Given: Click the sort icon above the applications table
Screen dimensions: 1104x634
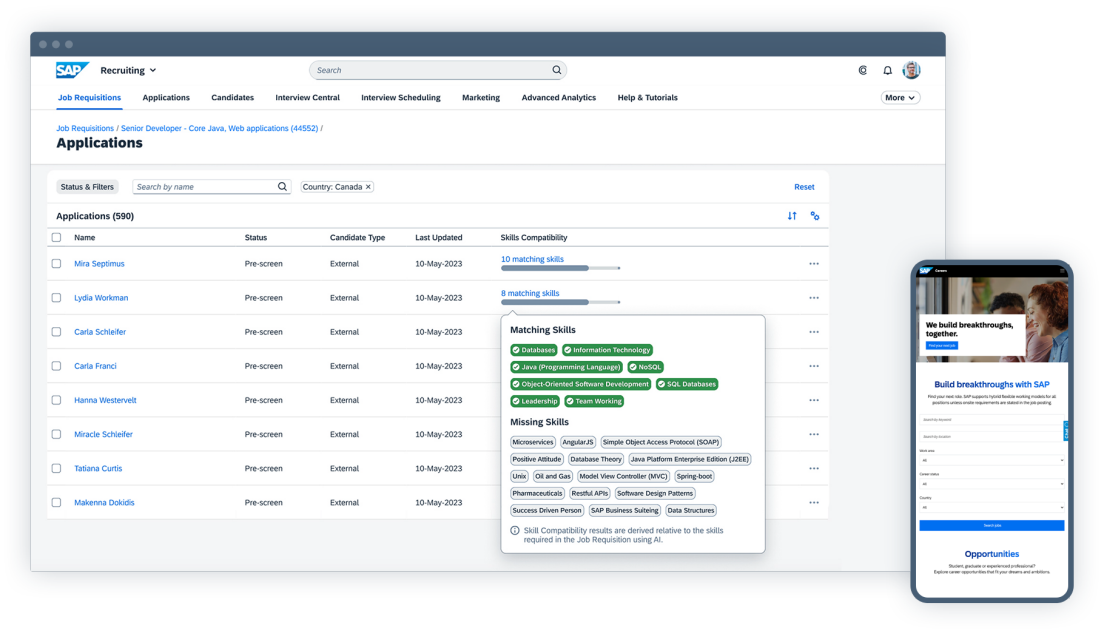Looking at the screenshot, I should pos(790,215).
